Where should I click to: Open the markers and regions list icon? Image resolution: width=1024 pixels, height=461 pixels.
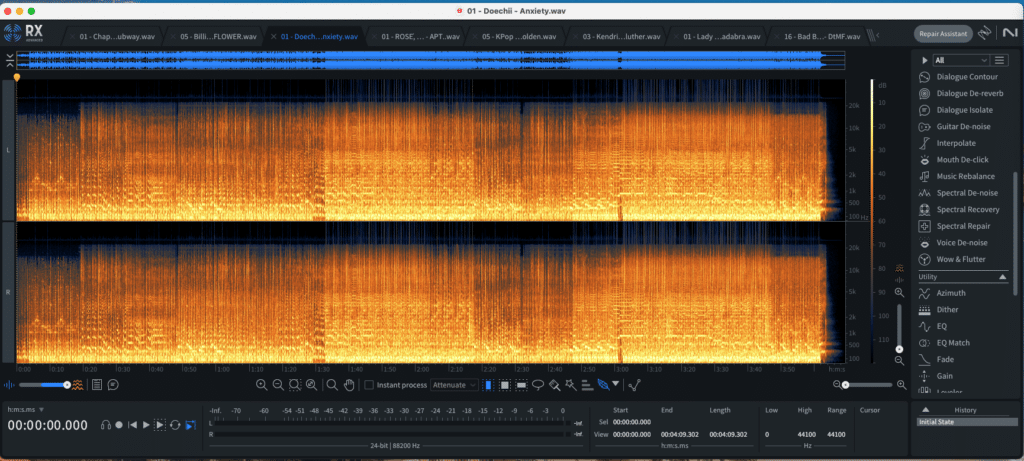[x=97, y=385]
